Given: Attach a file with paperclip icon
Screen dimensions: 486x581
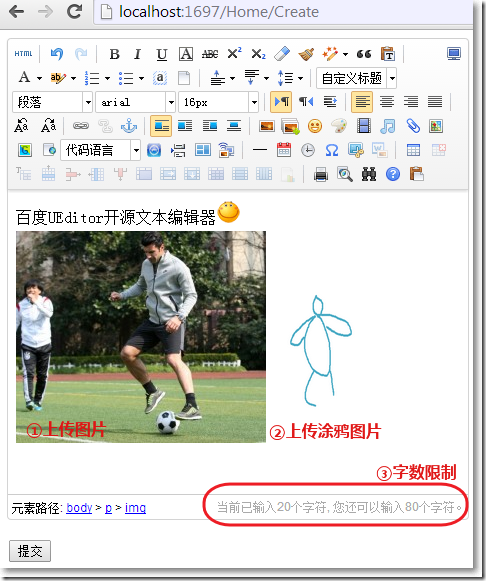Looking at the screenshot, I should (x=413, y=126).
